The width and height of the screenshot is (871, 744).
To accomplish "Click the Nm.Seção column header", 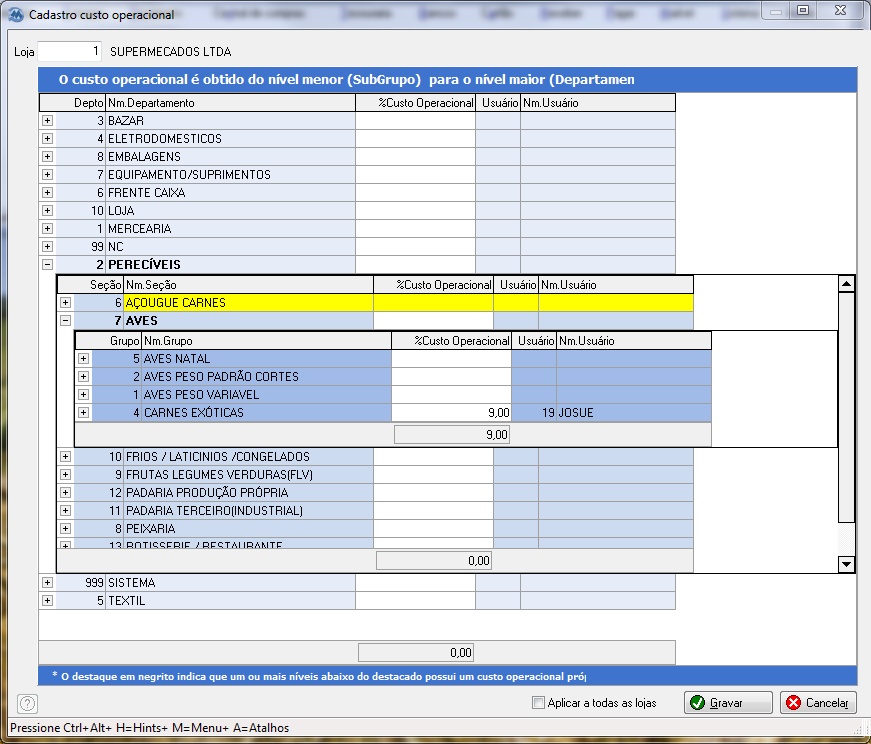I will pyautogui.click(x=248, y=284).
